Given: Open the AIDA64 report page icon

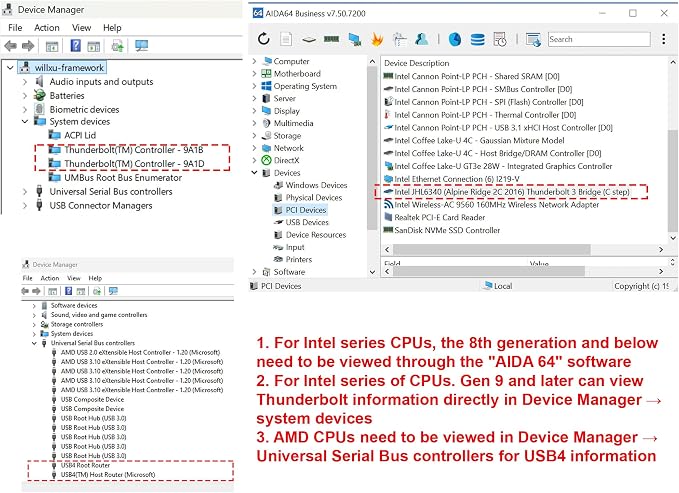Looking at the screenshot, I should [x=286, y=39].
